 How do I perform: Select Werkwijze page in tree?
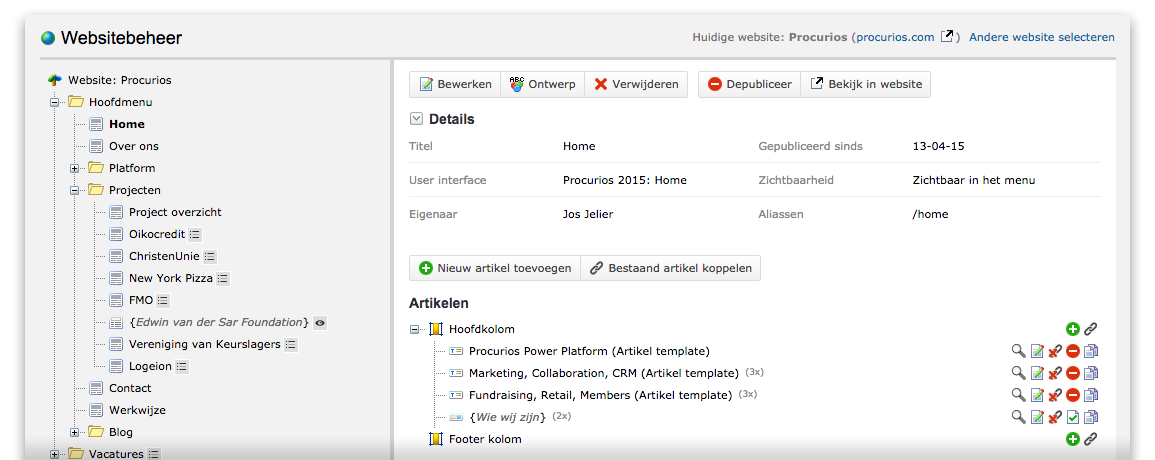coord(138,410)
